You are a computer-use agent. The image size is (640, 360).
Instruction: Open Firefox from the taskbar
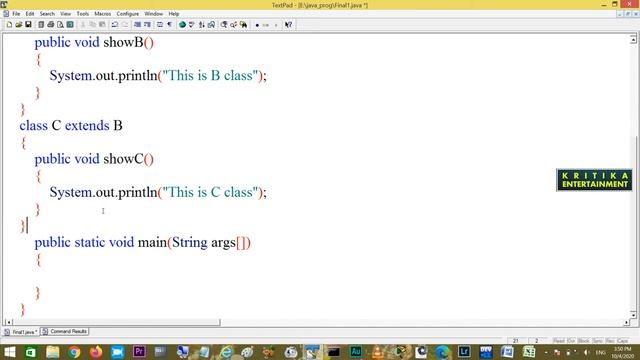coord(96,352)
